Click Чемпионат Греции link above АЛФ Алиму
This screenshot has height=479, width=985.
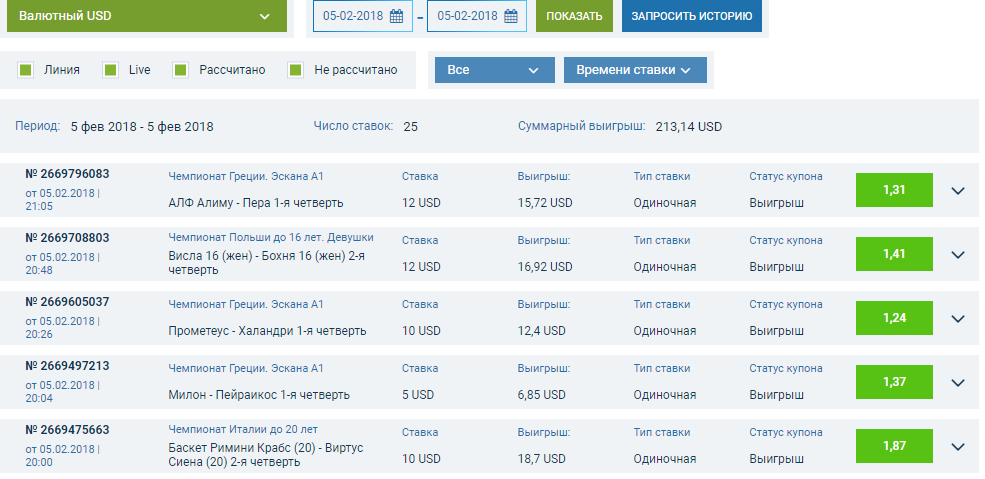point(246,176)
